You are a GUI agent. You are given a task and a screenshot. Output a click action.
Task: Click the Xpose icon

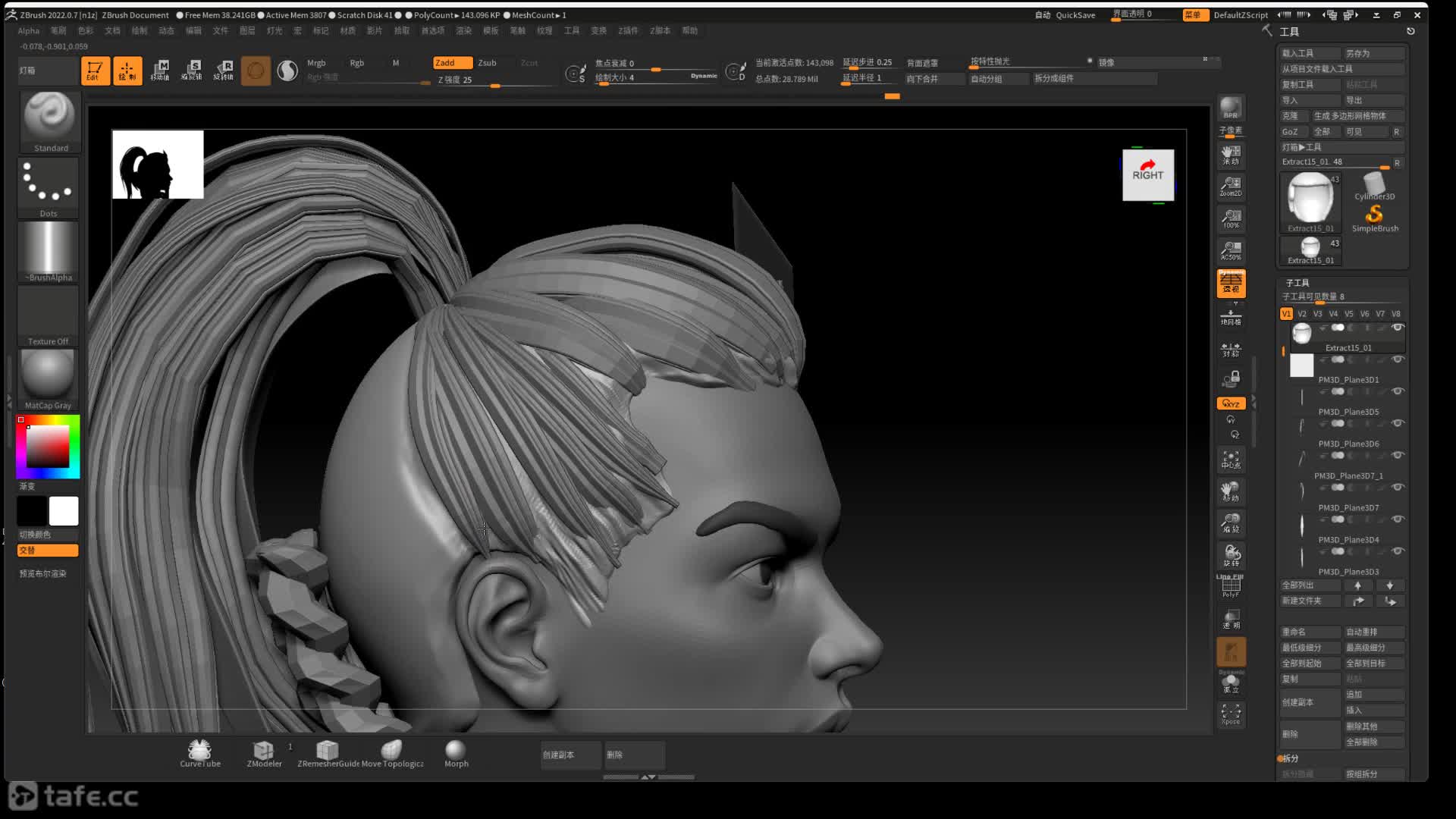coord(1231,714)
